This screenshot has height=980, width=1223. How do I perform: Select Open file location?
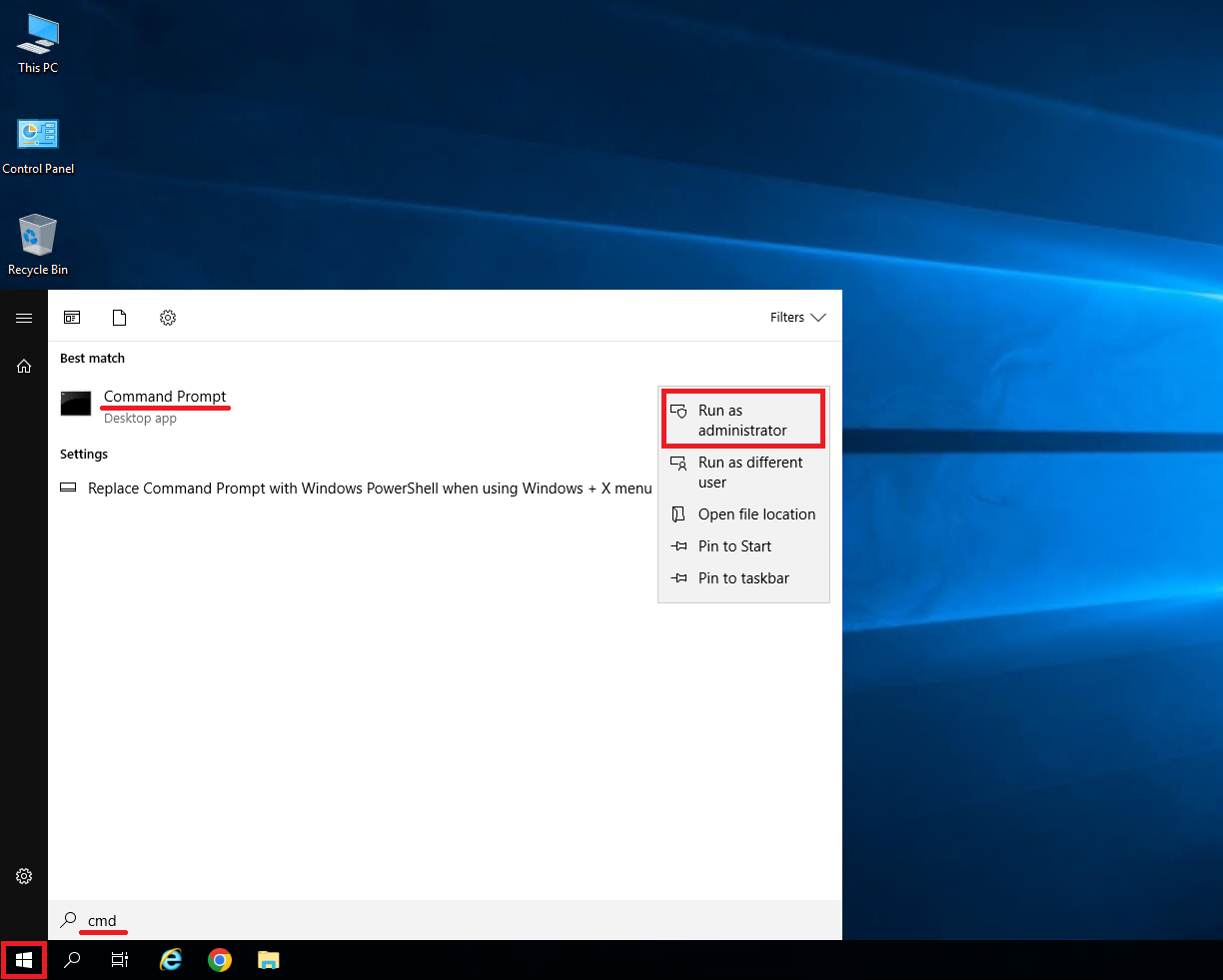point(743,514)
